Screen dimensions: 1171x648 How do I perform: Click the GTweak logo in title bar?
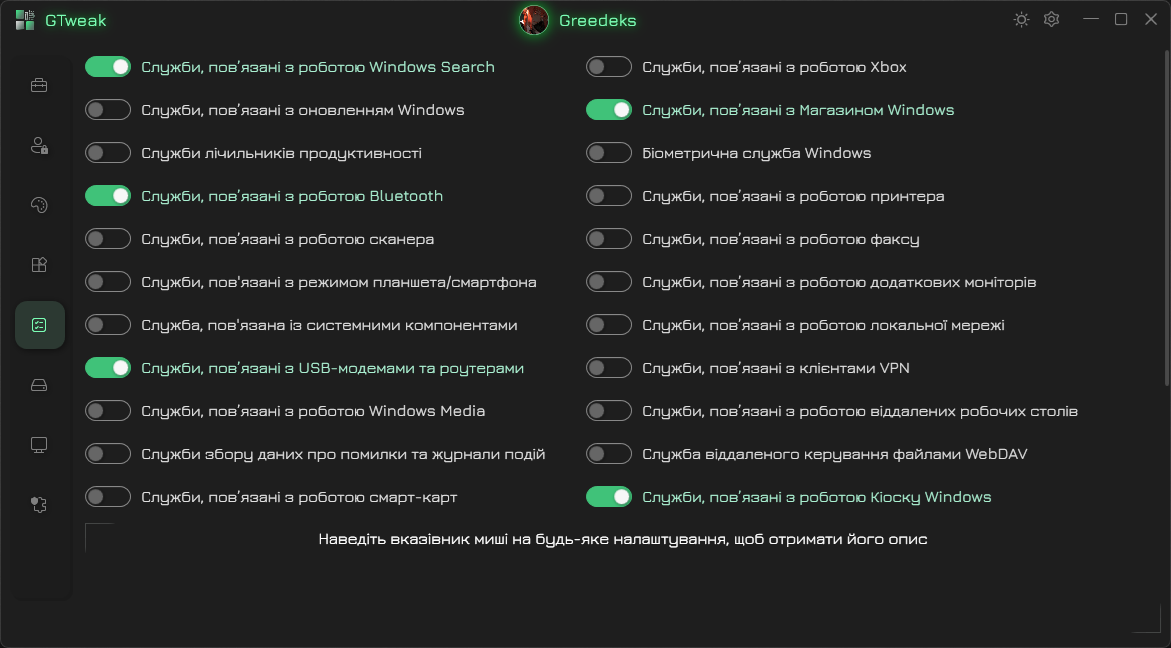point(25,20)
